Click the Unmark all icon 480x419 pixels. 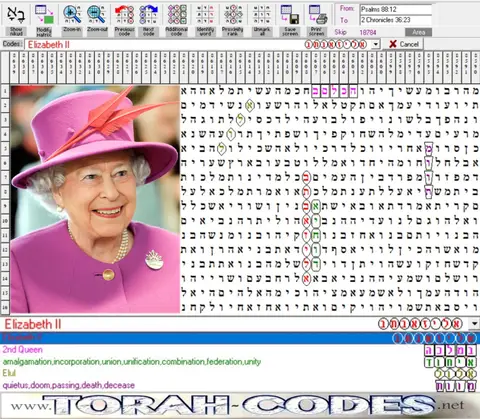pyautogui.click(x=262, y=15)
